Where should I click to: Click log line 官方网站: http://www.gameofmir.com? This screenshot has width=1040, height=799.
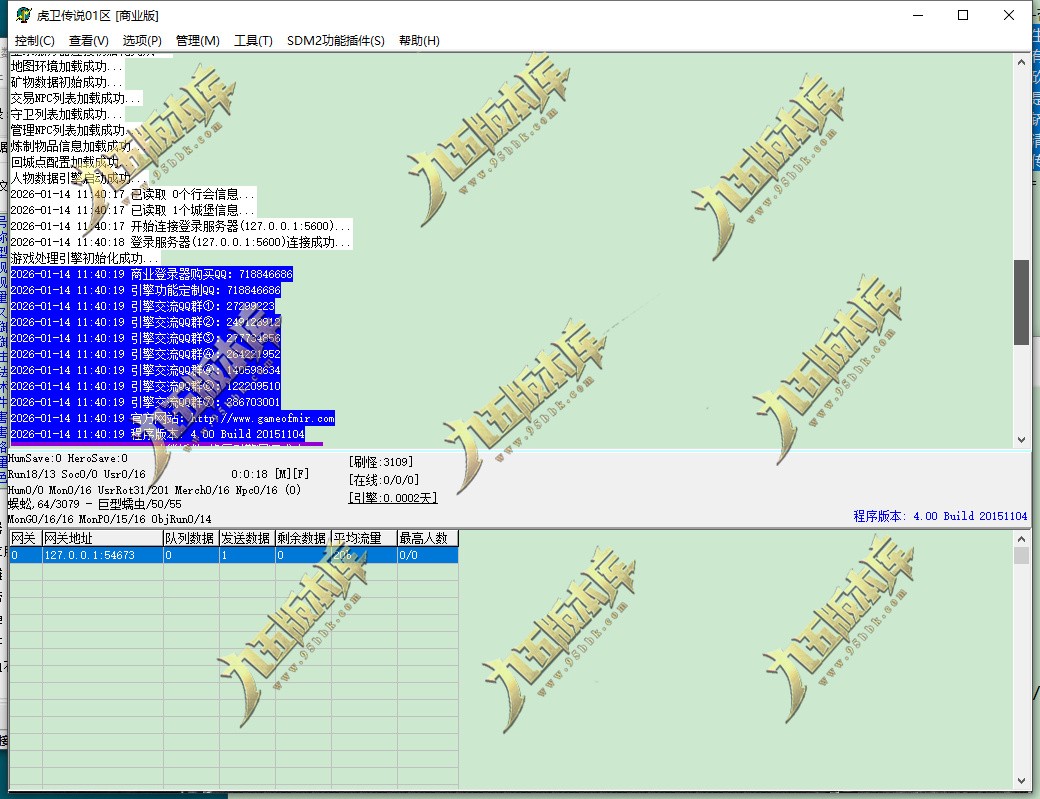[x=172, y=418]
